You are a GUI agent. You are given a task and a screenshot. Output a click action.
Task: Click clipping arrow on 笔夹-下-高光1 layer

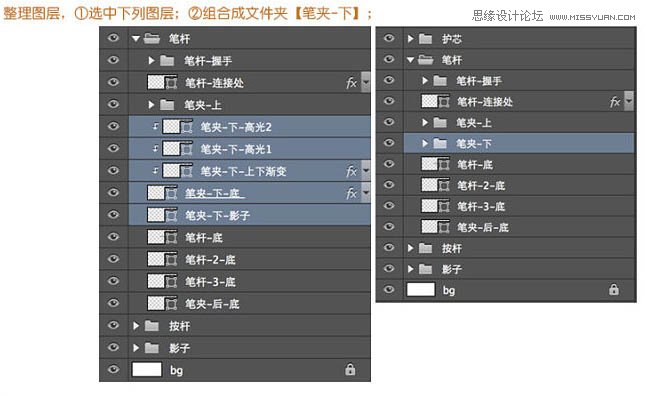[155, 148]
